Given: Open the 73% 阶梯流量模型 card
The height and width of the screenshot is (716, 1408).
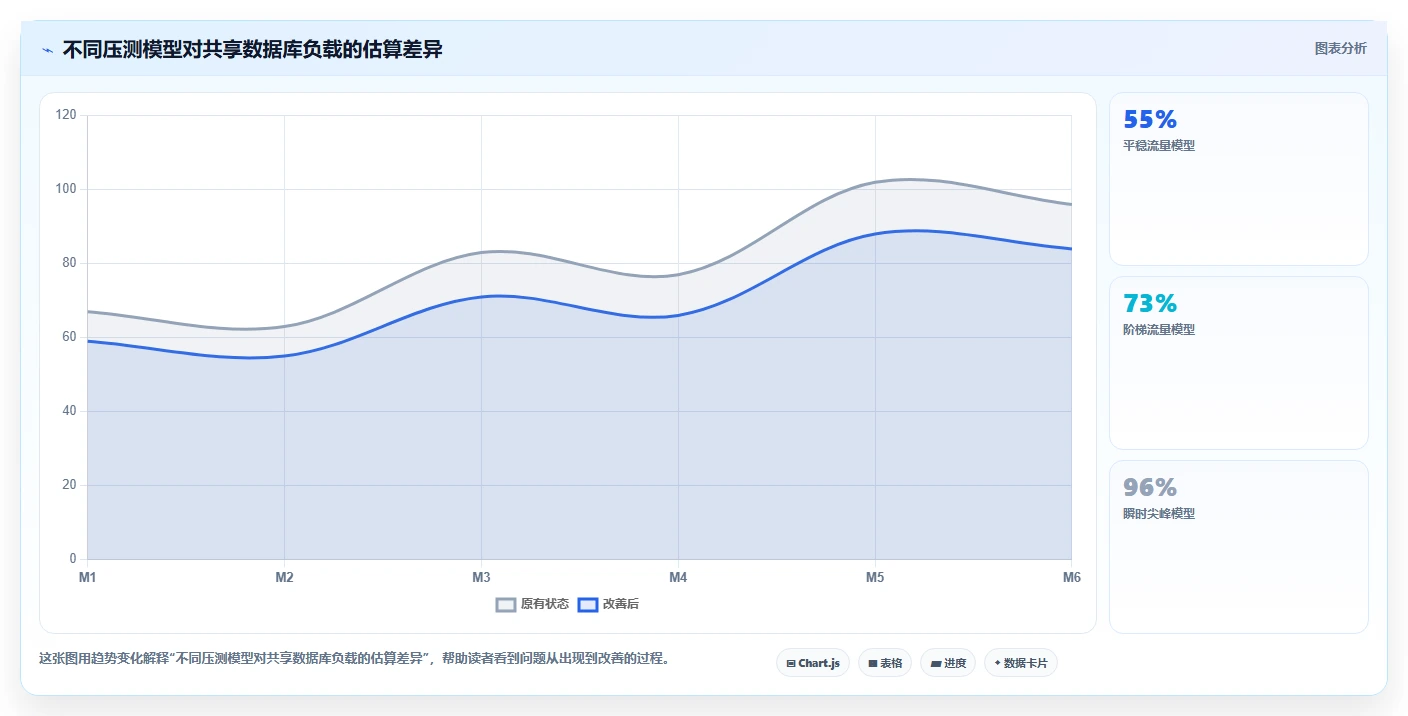Looking at the screenshot, I should pyautogui.click(x=1239, y=363).
